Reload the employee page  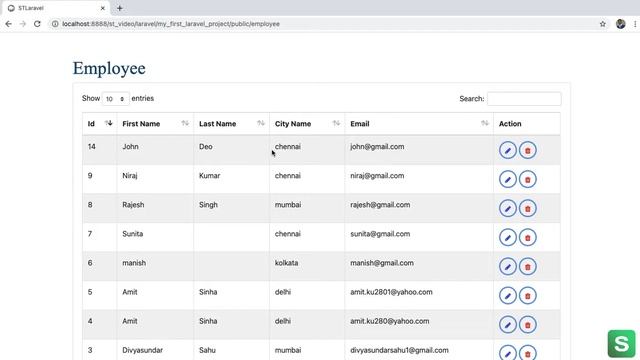coord(37,24)
